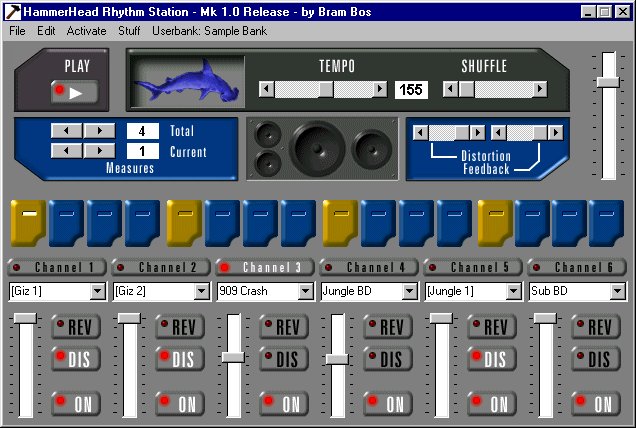This screenshot has height=428, width=636.
Task: Open the Userbank: Sample Bank menu
Action: click(209, 31)
